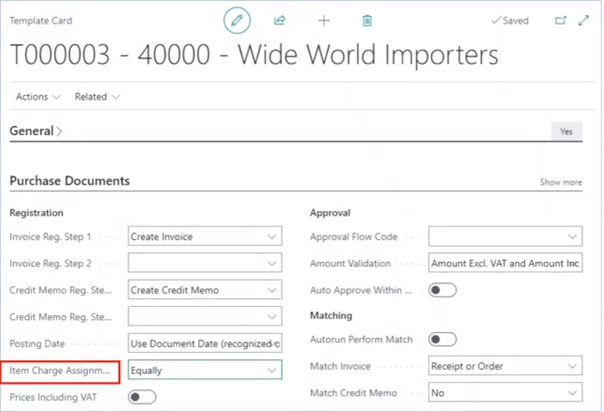Click the trash delete icon

tap(367, 20)
